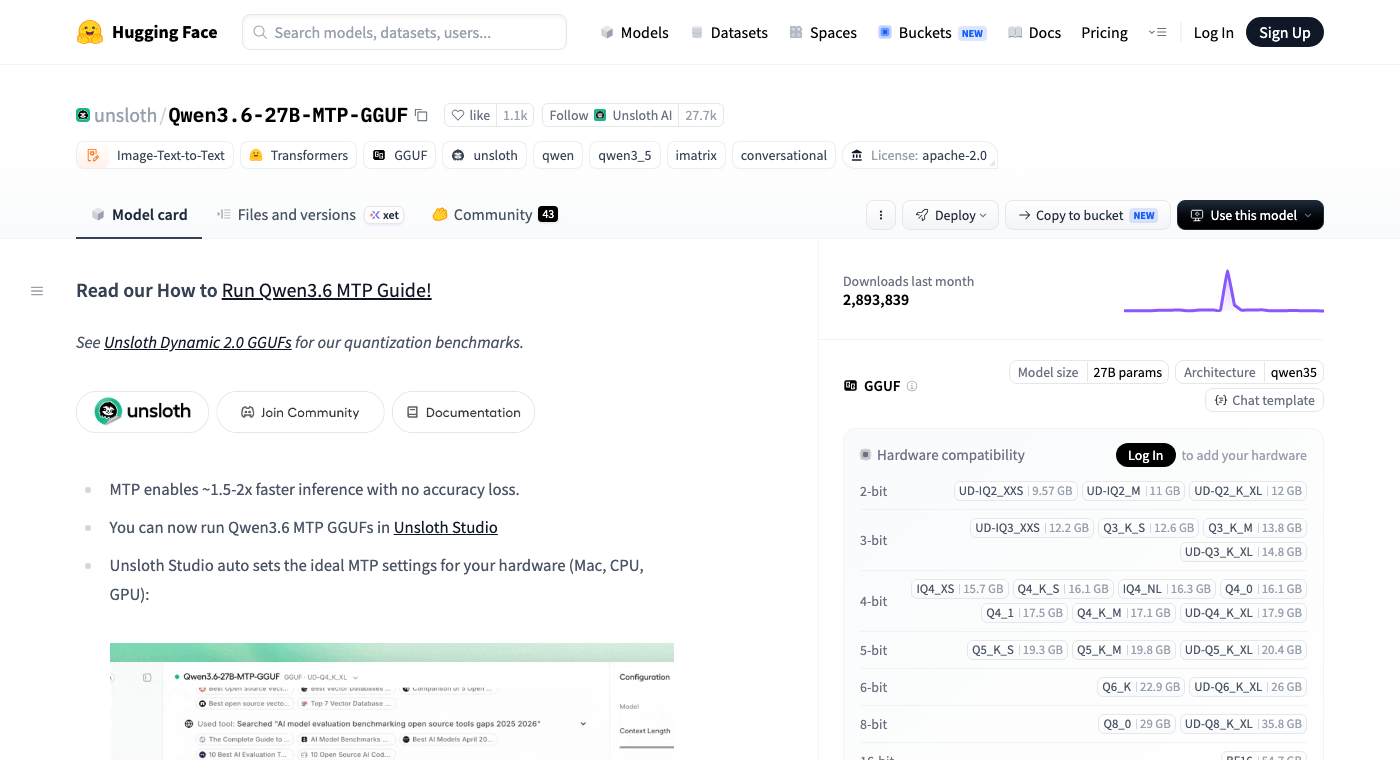Click the Image-Text-to-Text tag
This screenshot has height=760, width=1400.
point(155,155)
